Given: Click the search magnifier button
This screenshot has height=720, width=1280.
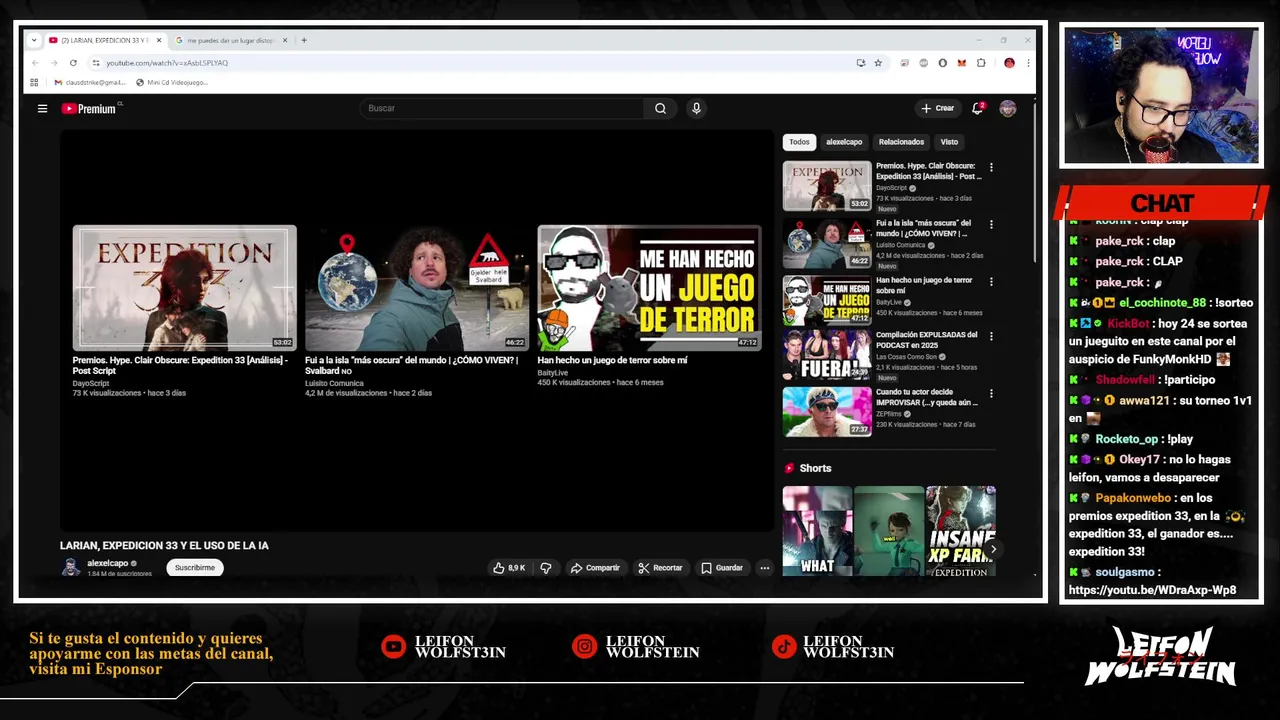Looking at the screenshot, I should 660,108.
